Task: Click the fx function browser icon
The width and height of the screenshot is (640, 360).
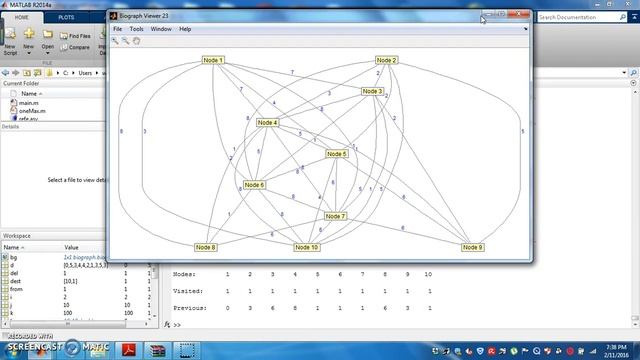Action: [167, 324]
